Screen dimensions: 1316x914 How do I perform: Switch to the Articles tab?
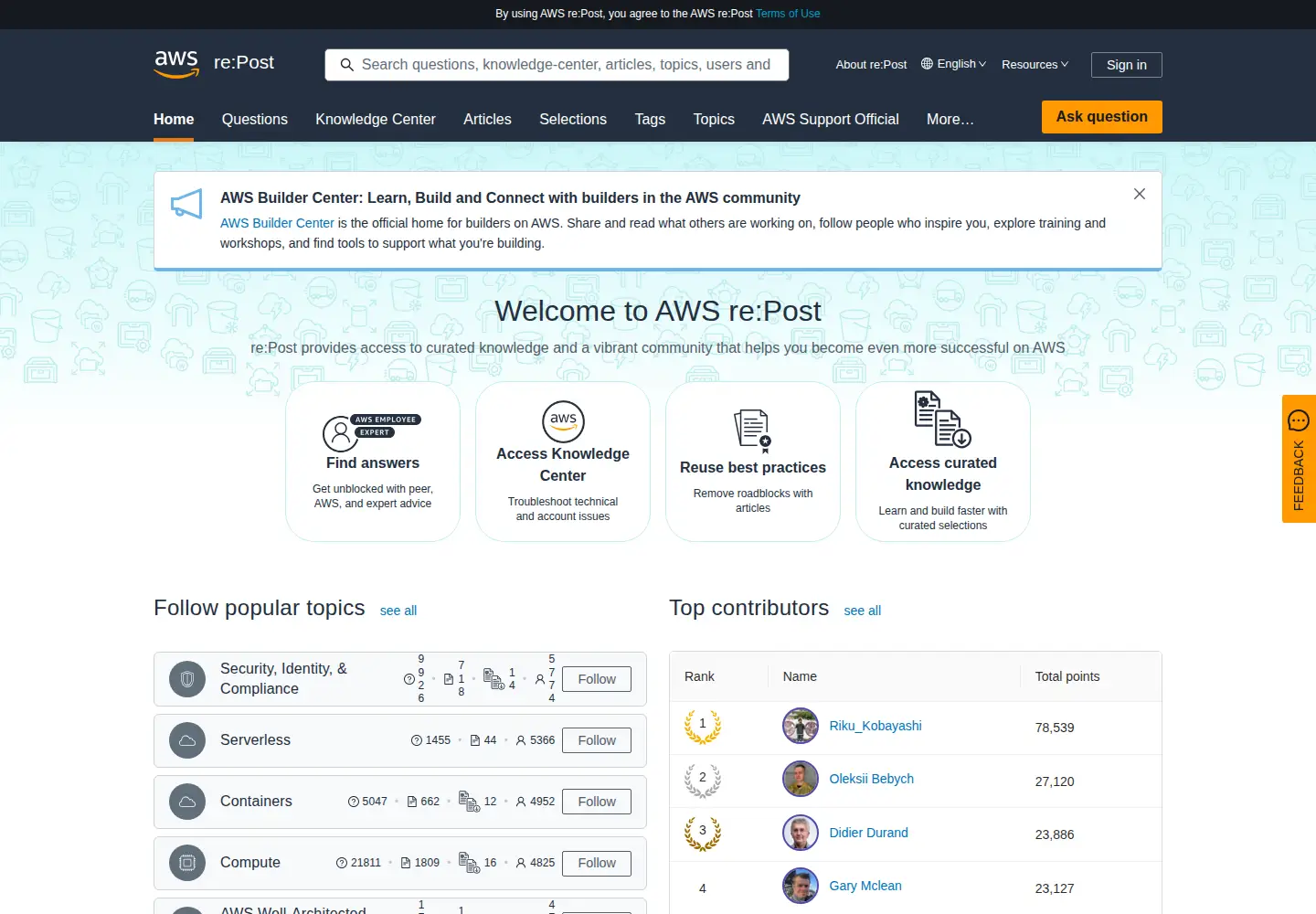[487, 119]
